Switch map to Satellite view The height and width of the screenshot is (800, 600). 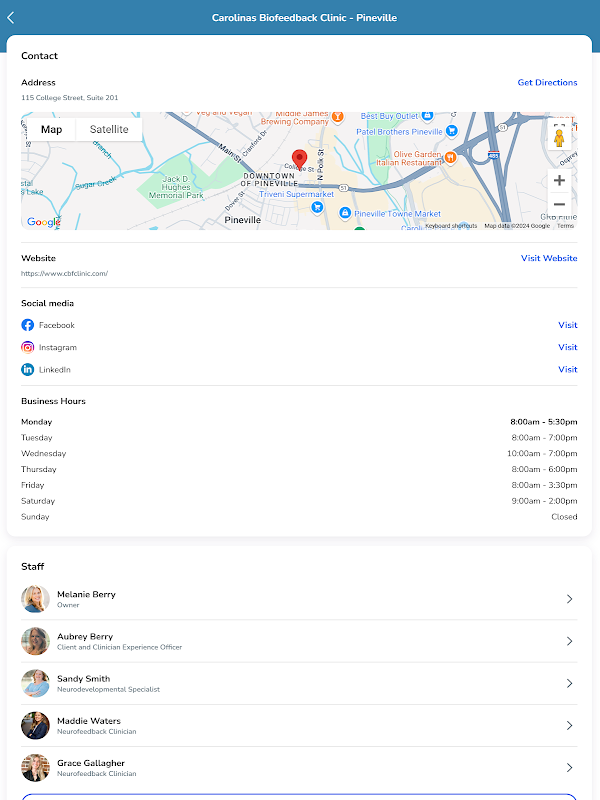109,130
